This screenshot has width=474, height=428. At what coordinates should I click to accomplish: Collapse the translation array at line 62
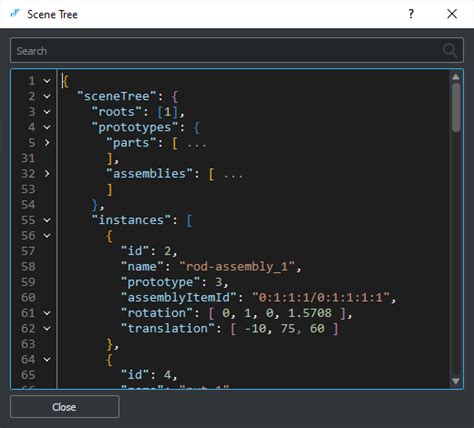click(x=47, y=328)
